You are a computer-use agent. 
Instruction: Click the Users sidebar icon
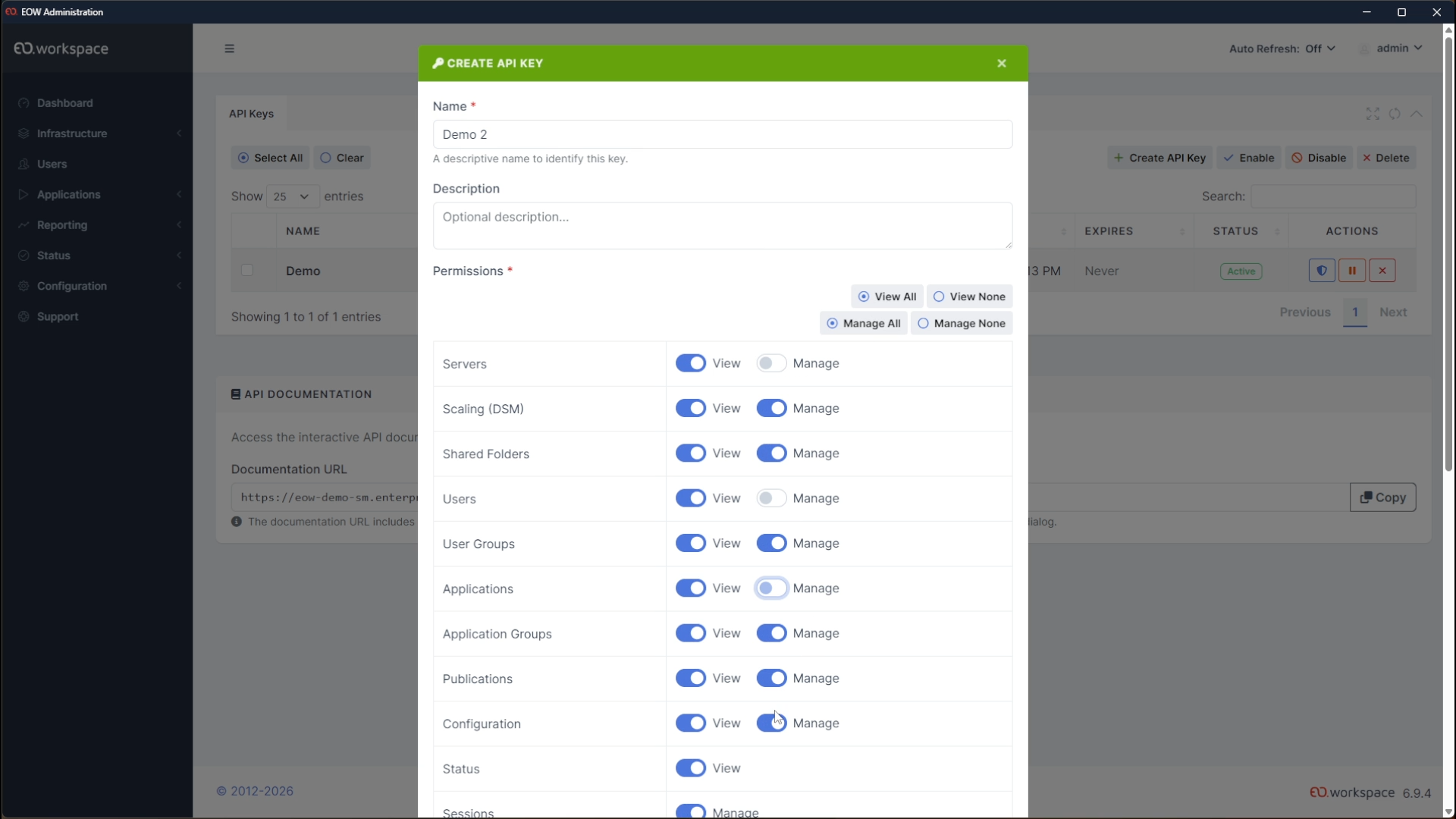24,164
